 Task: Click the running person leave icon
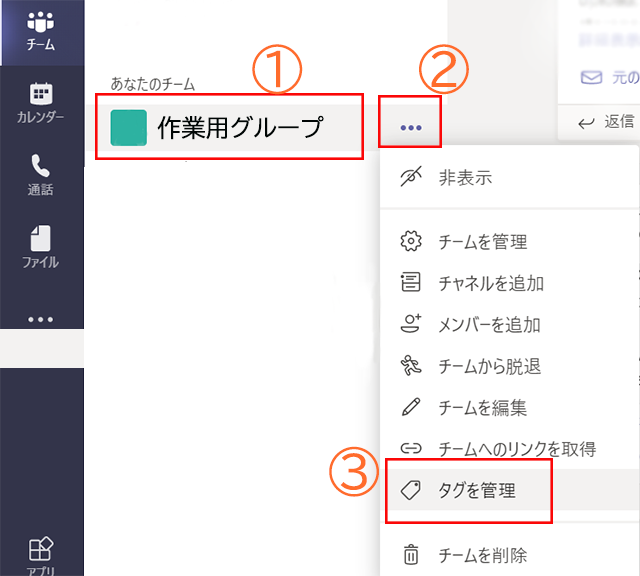pyautogui.click(x=411, y=365)
